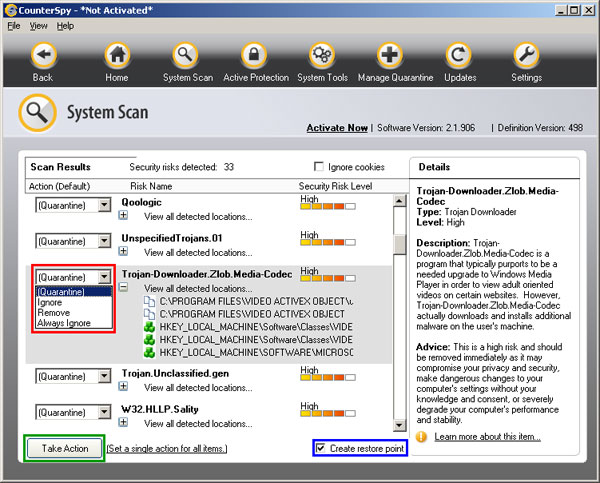Open the Home toolbar icon

click(x=117, y=55)
